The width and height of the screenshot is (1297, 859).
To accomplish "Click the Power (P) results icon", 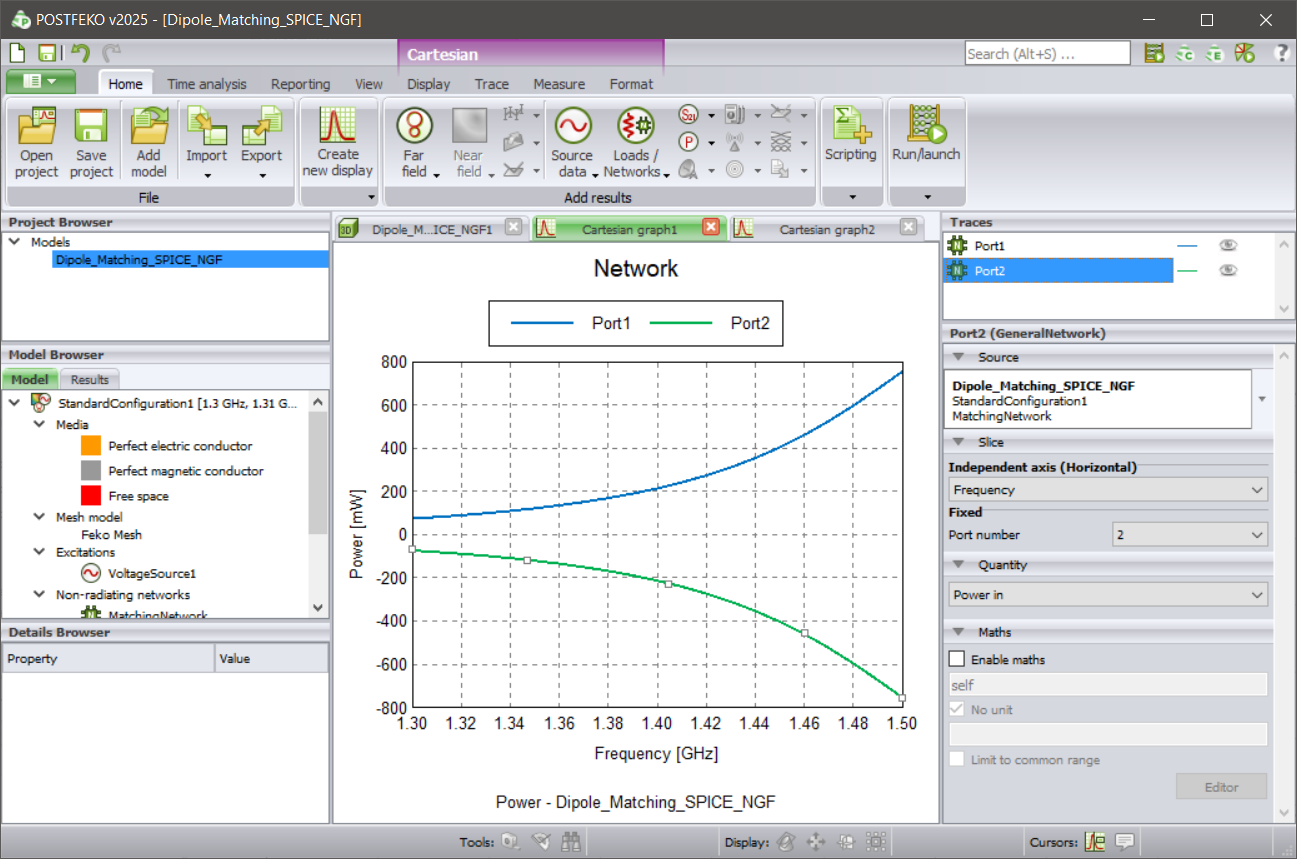I will [x=688, y=142].
